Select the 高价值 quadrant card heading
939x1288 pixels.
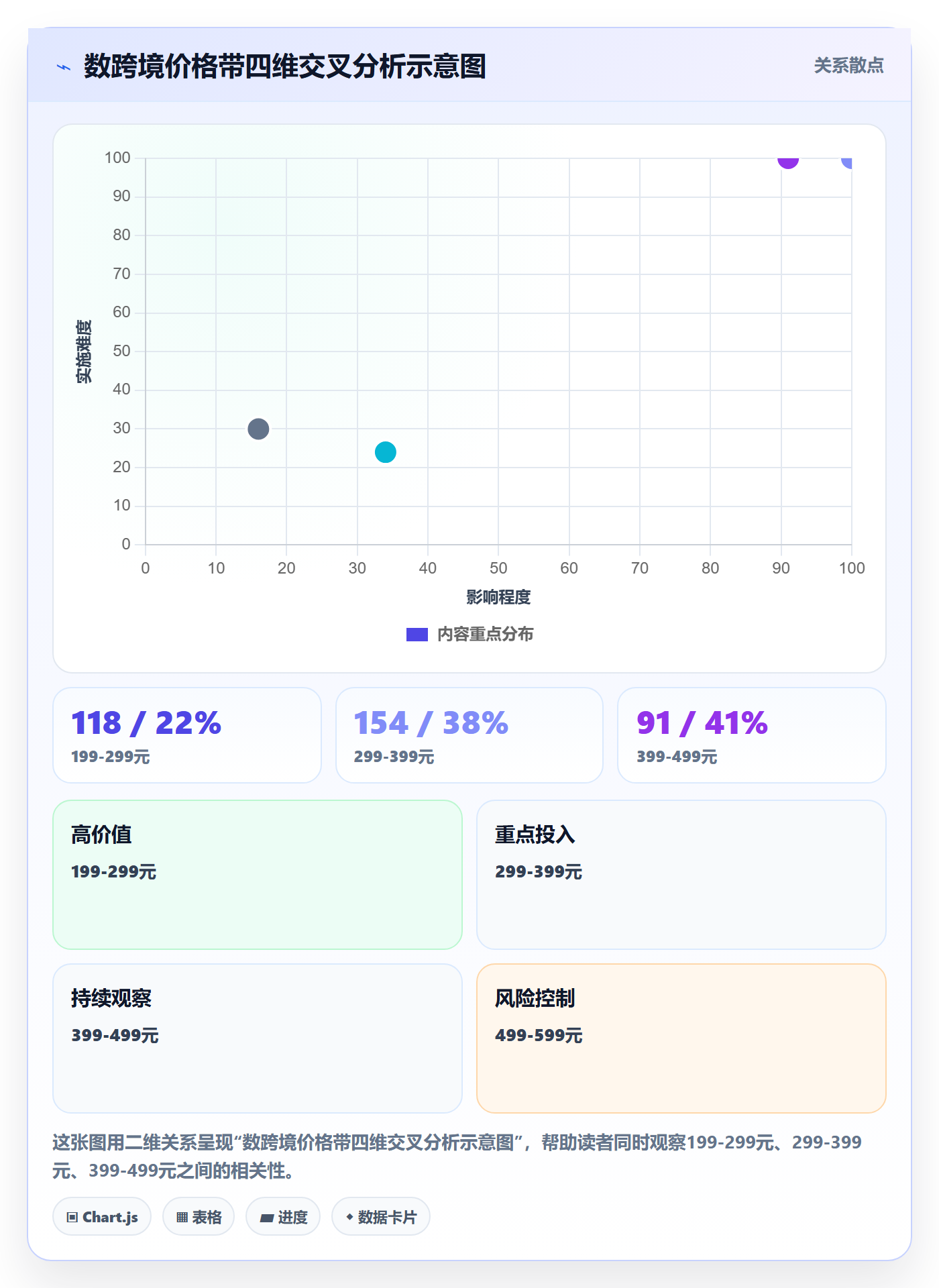(101, 835)
